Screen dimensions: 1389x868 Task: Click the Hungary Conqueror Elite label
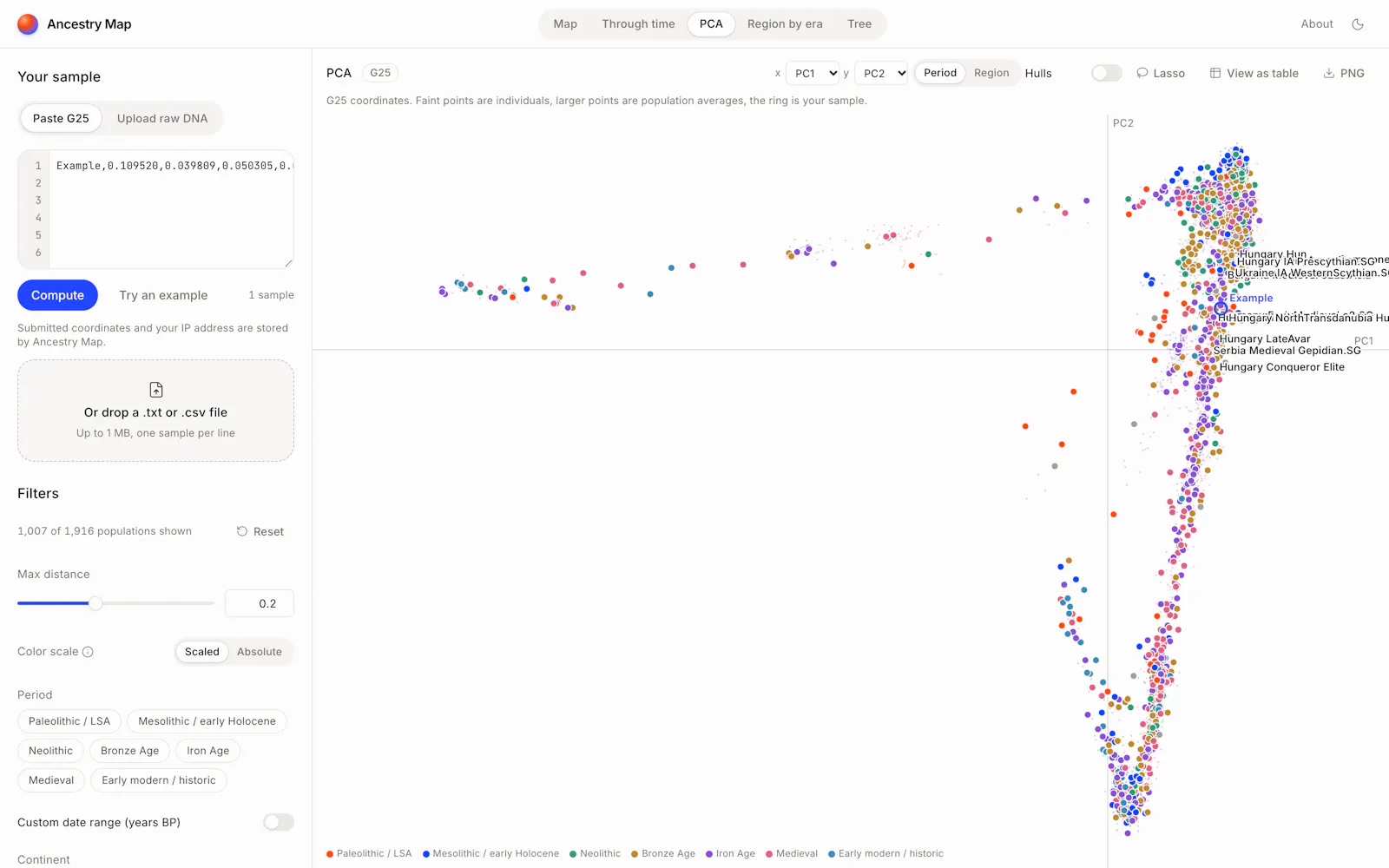pos(1282,367)
